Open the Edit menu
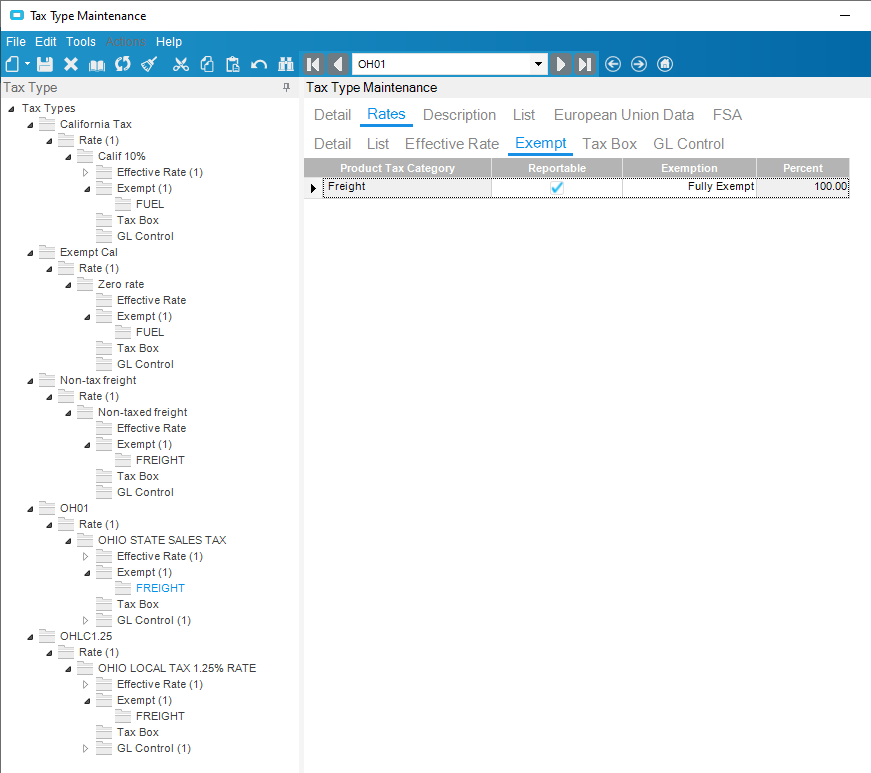The image size is (871, 773). pos(46,42)
